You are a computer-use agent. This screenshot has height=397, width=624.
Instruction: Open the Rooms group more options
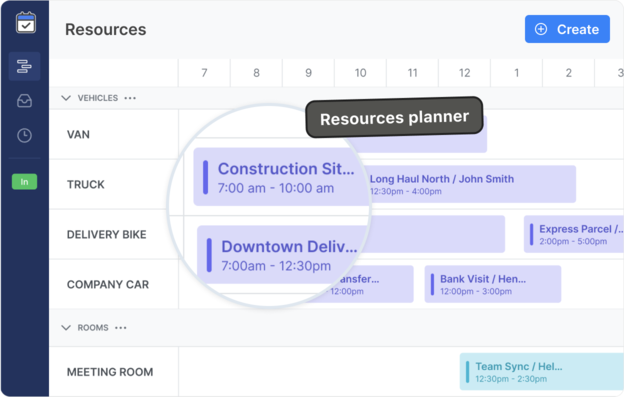coord(121,328)
